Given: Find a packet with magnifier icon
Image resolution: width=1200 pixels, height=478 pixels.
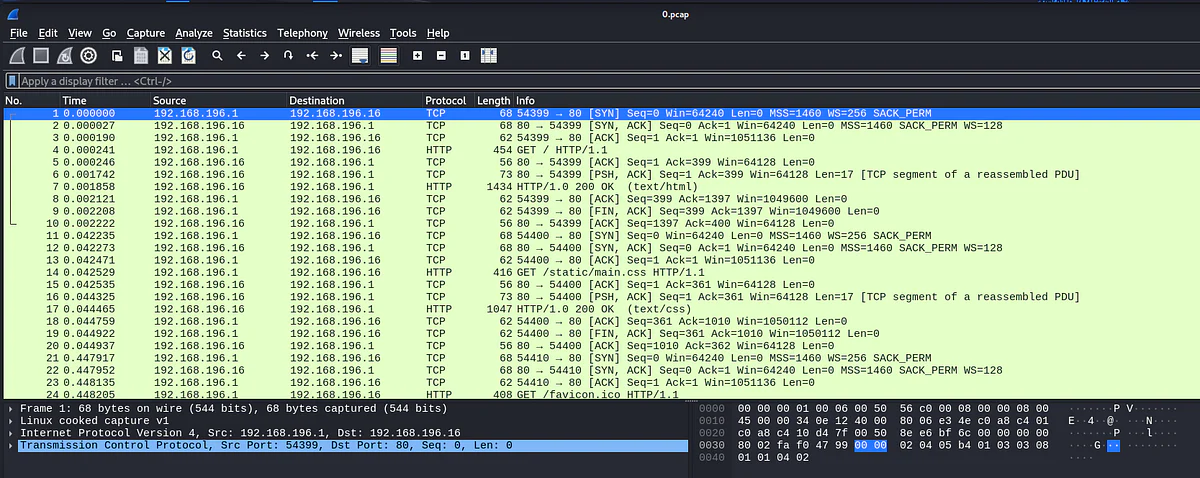Looking at the screenshot, I should (217, 56).
